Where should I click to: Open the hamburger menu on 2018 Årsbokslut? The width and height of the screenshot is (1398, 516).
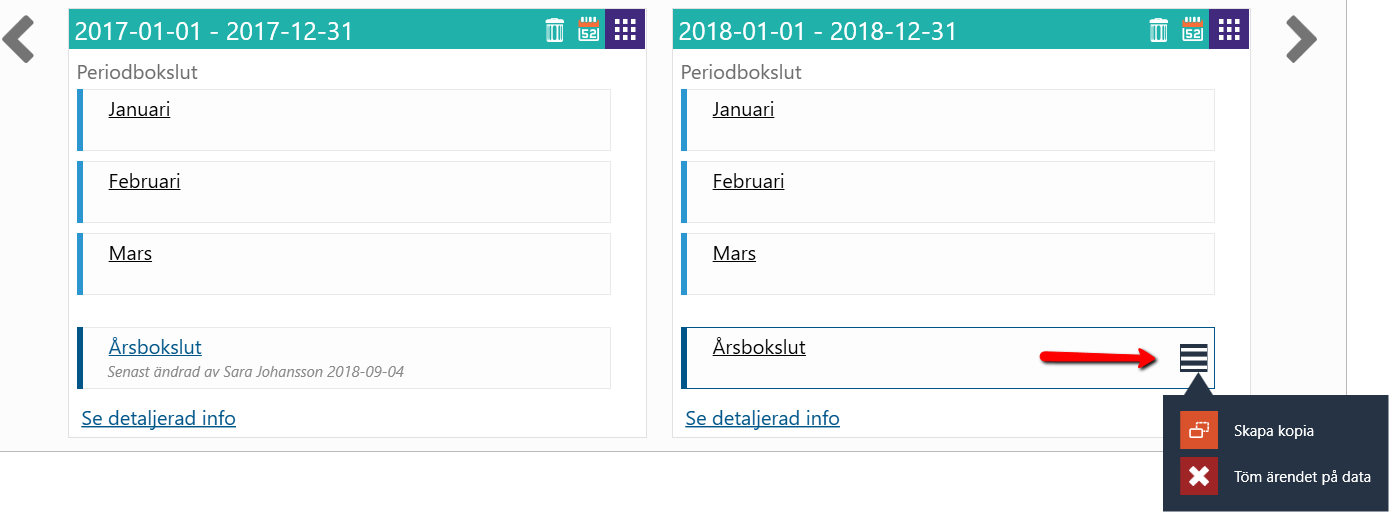click(x=1194, y=358)
